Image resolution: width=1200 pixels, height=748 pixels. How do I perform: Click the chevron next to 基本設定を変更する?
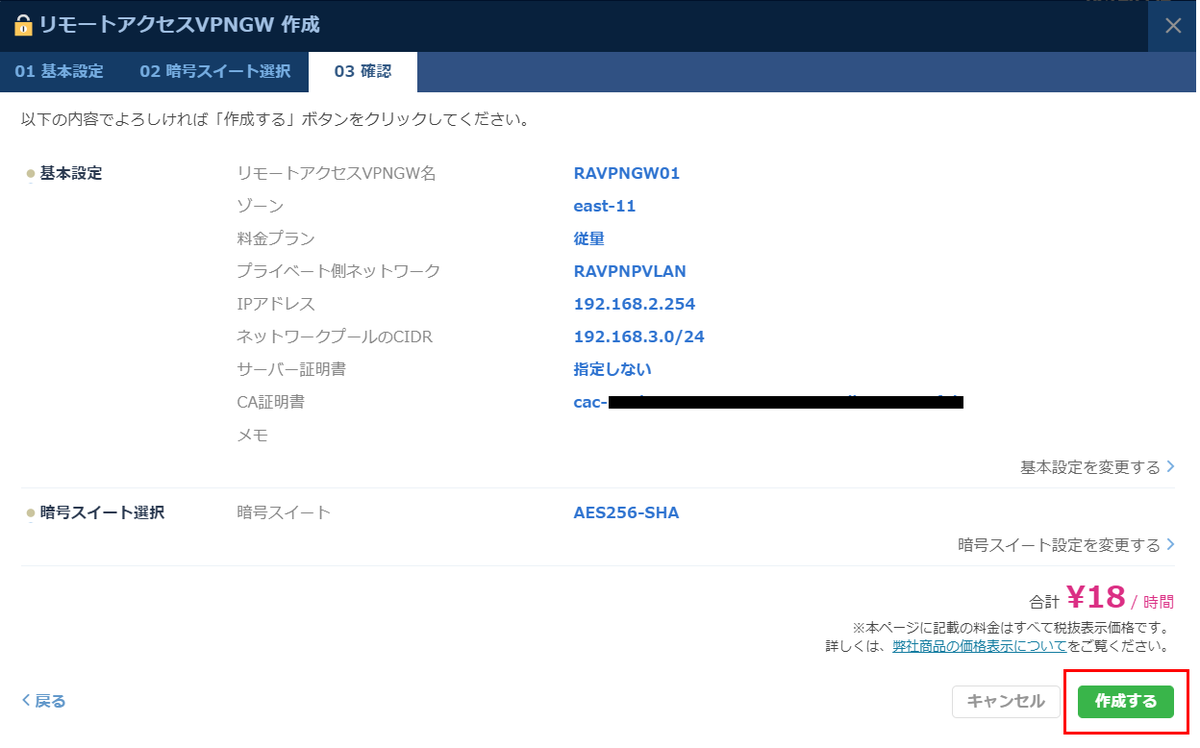[x=1172, y=466]
